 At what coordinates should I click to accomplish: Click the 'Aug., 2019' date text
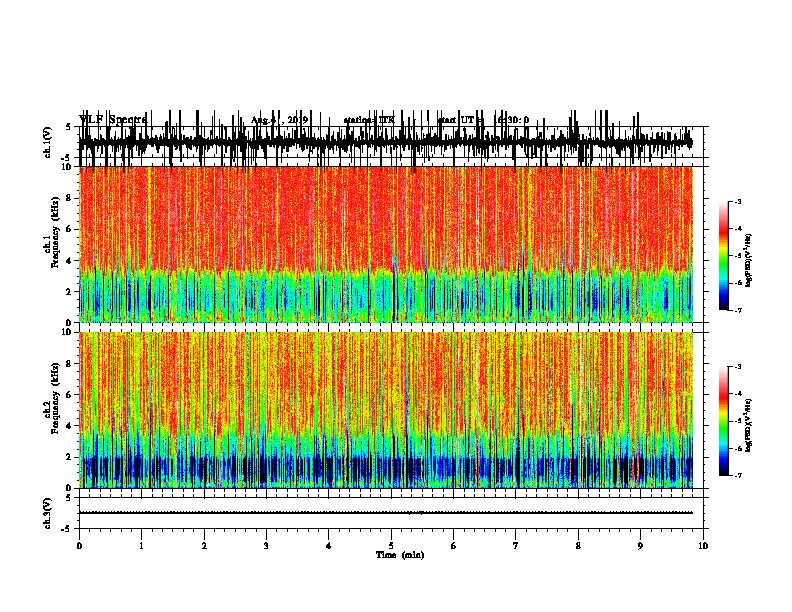pyautogui.click(x=279, y=120)
